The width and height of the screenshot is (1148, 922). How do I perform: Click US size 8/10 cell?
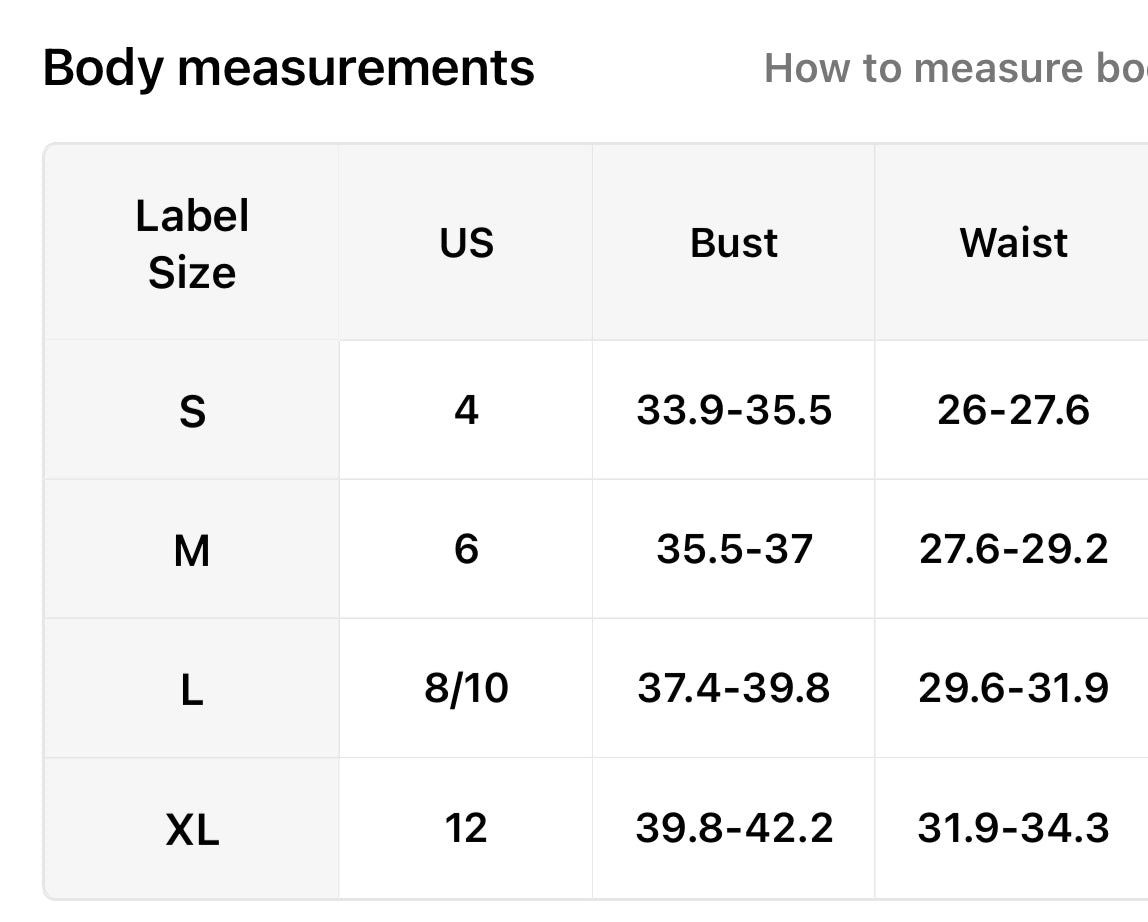[466, 688]
